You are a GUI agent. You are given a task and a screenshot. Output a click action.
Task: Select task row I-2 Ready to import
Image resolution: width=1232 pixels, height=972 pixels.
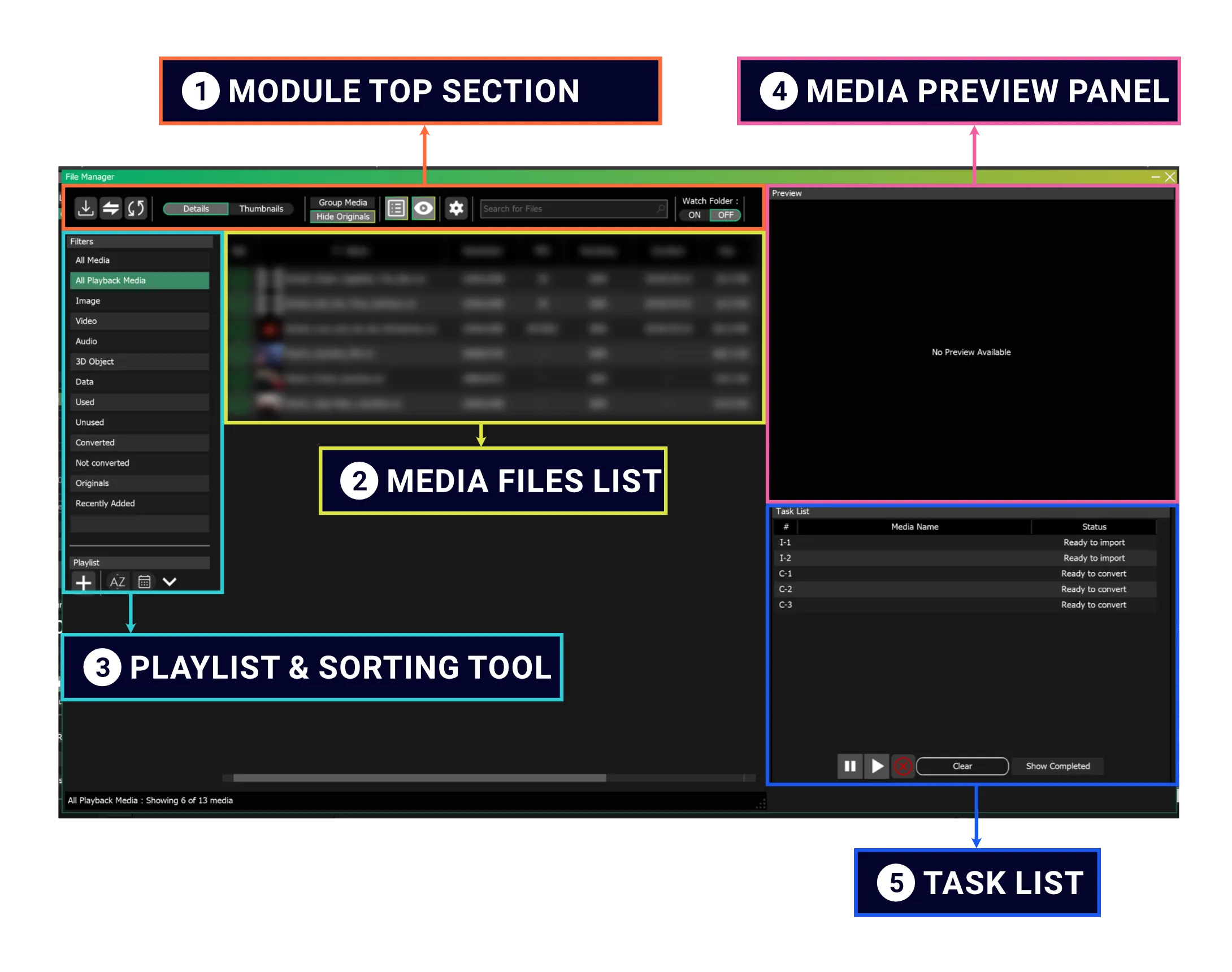tap(965, 558)
